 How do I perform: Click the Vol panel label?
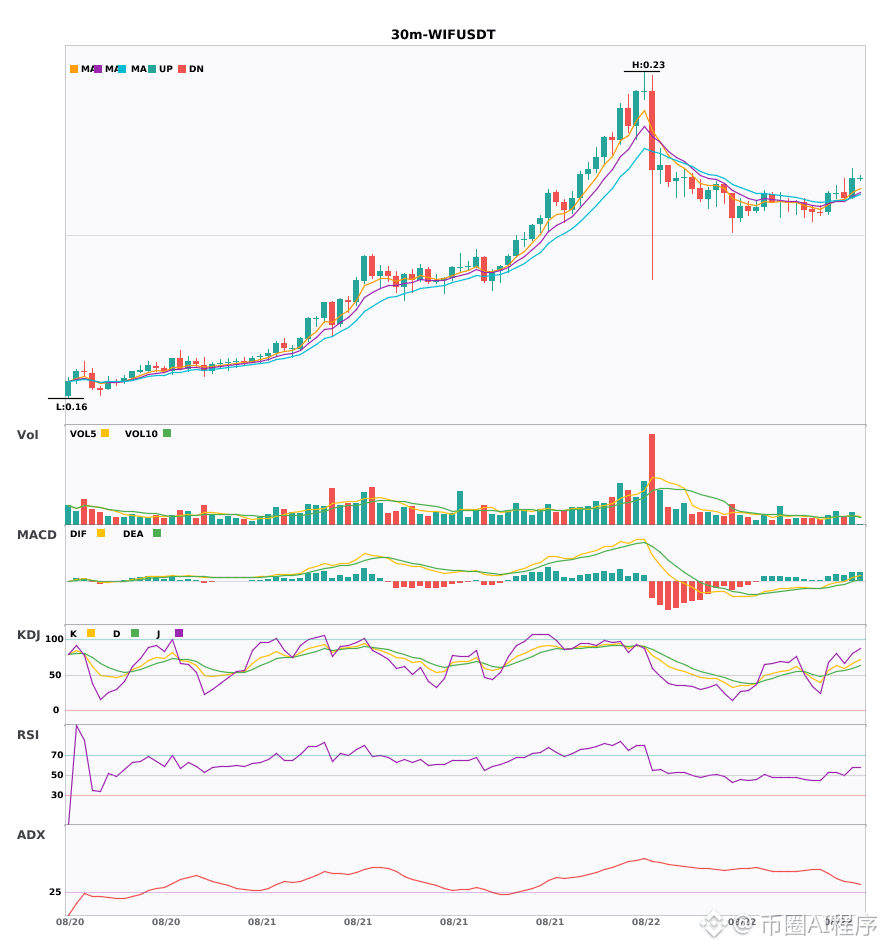28,434
